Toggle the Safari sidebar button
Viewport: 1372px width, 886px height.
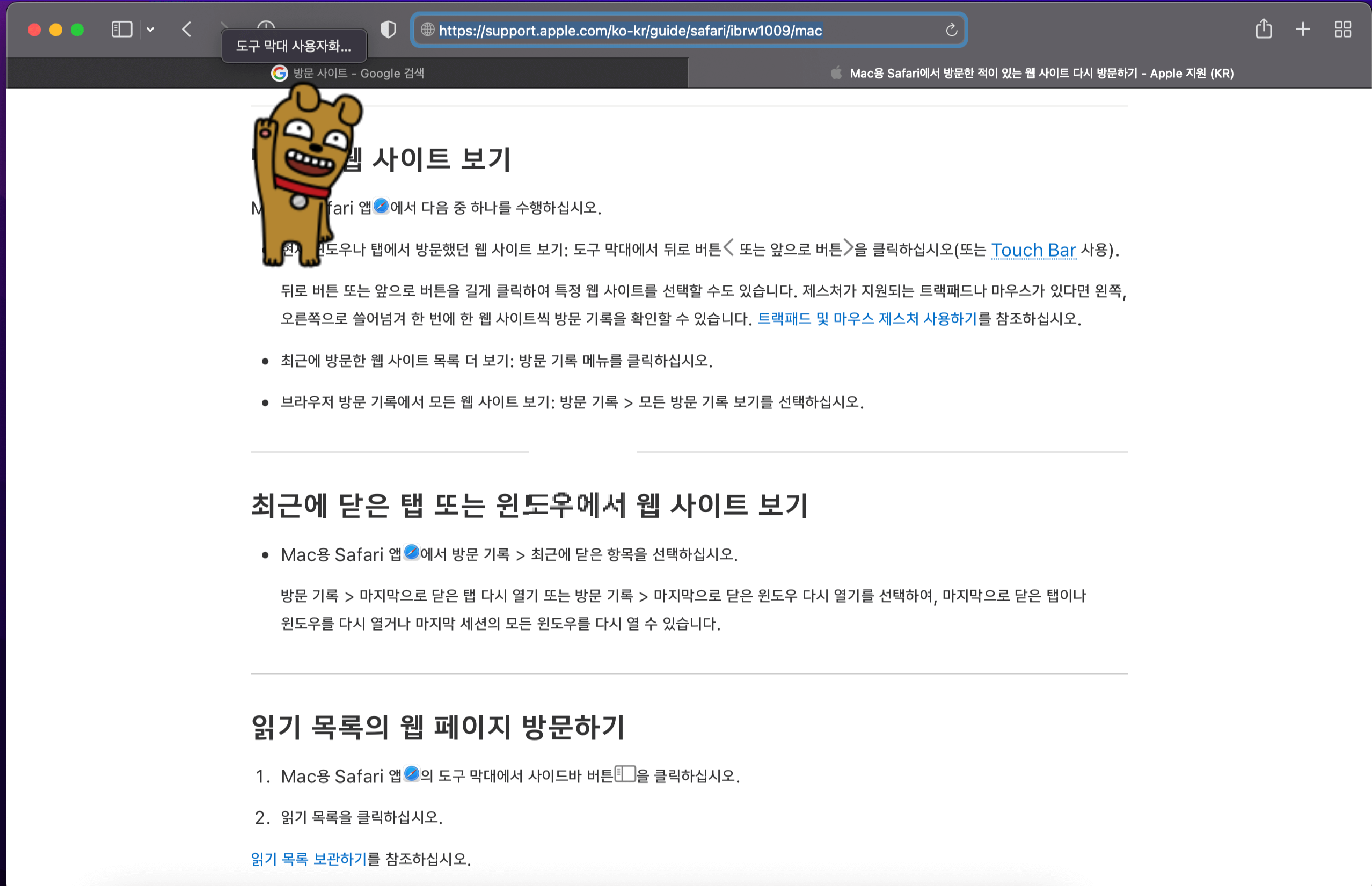point(121,30)
